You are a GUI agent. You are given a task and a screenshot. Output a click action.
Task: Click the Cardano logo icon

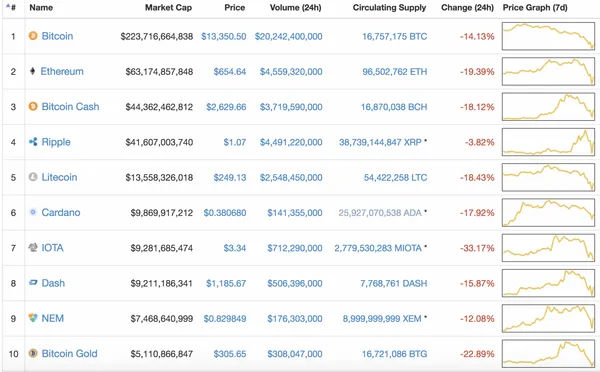pos(33,212)
